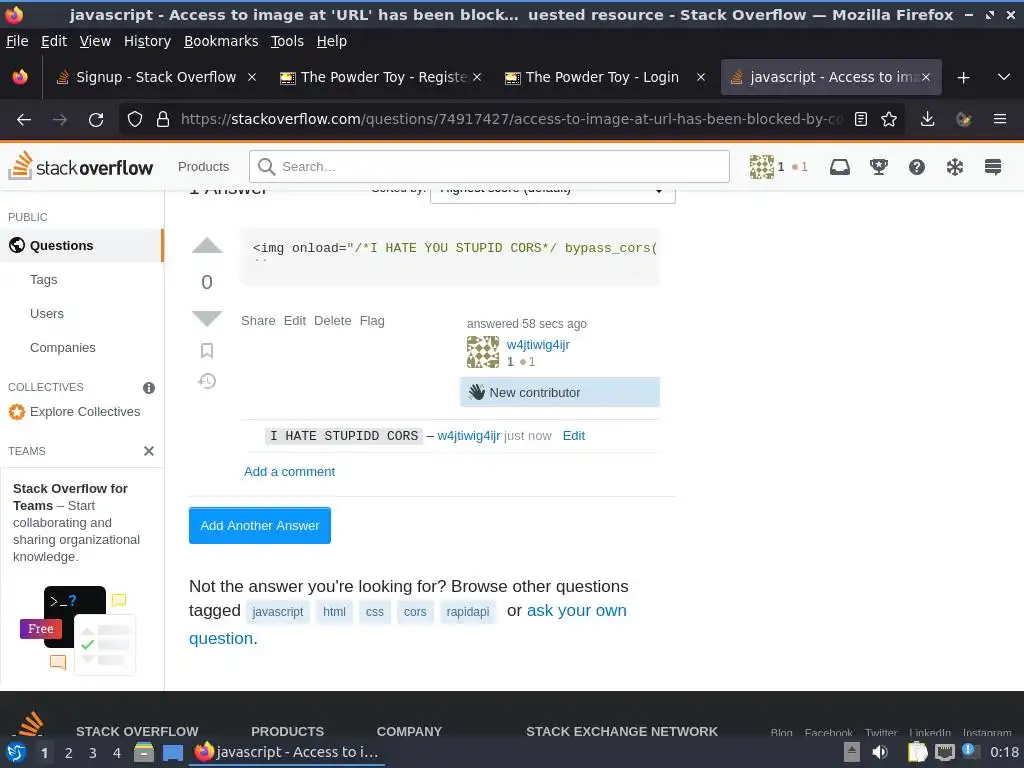
Task: Bookmark this answer
Action: (207, 351)
